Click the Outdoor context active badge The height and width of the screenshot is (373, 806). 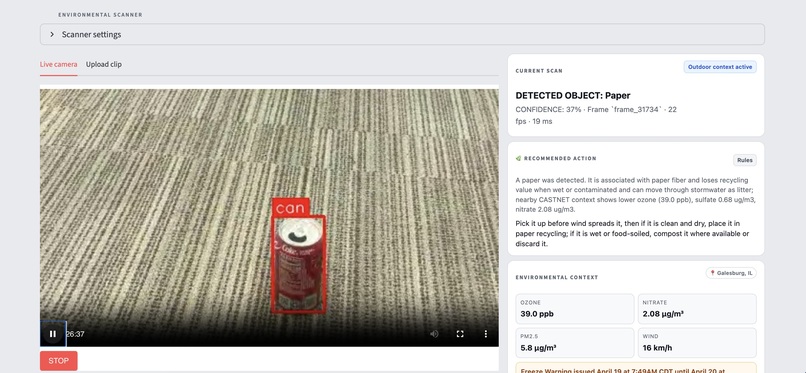tap(720, 67)
